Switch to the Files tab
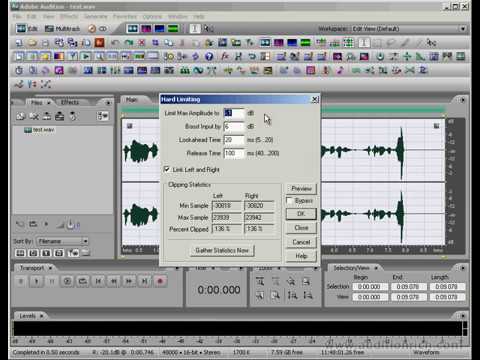 (36, 102)
